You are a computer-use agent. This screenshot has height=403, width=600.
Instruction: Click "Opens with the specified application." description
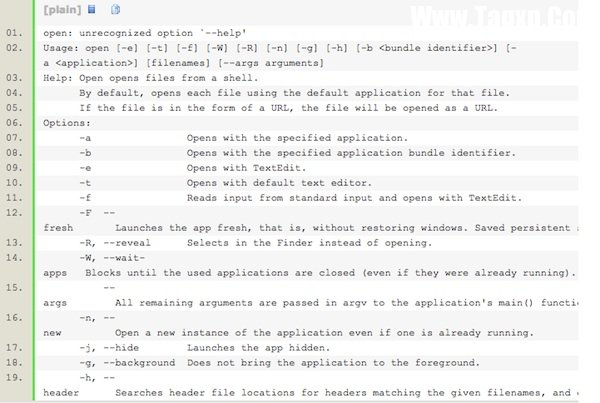coord(297,138)
